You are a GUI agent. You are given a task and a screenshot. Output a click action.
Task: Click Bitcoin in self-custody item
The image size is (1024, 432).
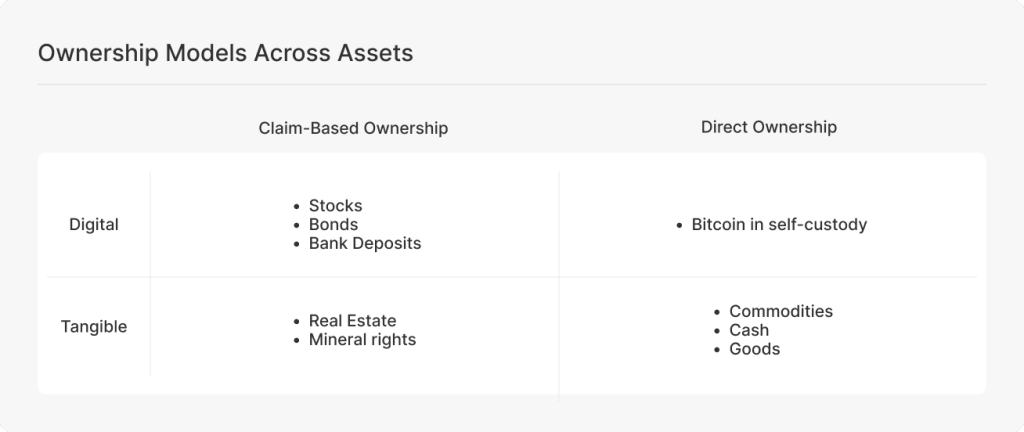780,224
